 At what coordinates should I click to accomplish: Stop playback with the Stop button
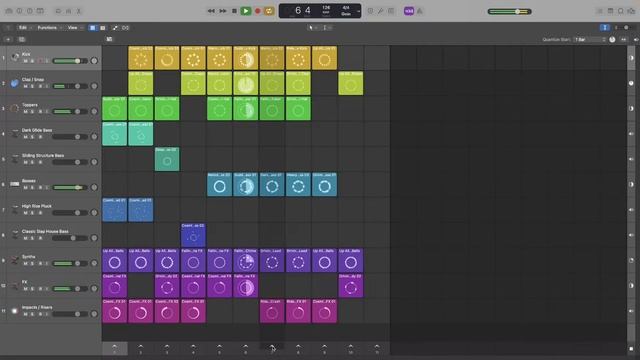234,11
